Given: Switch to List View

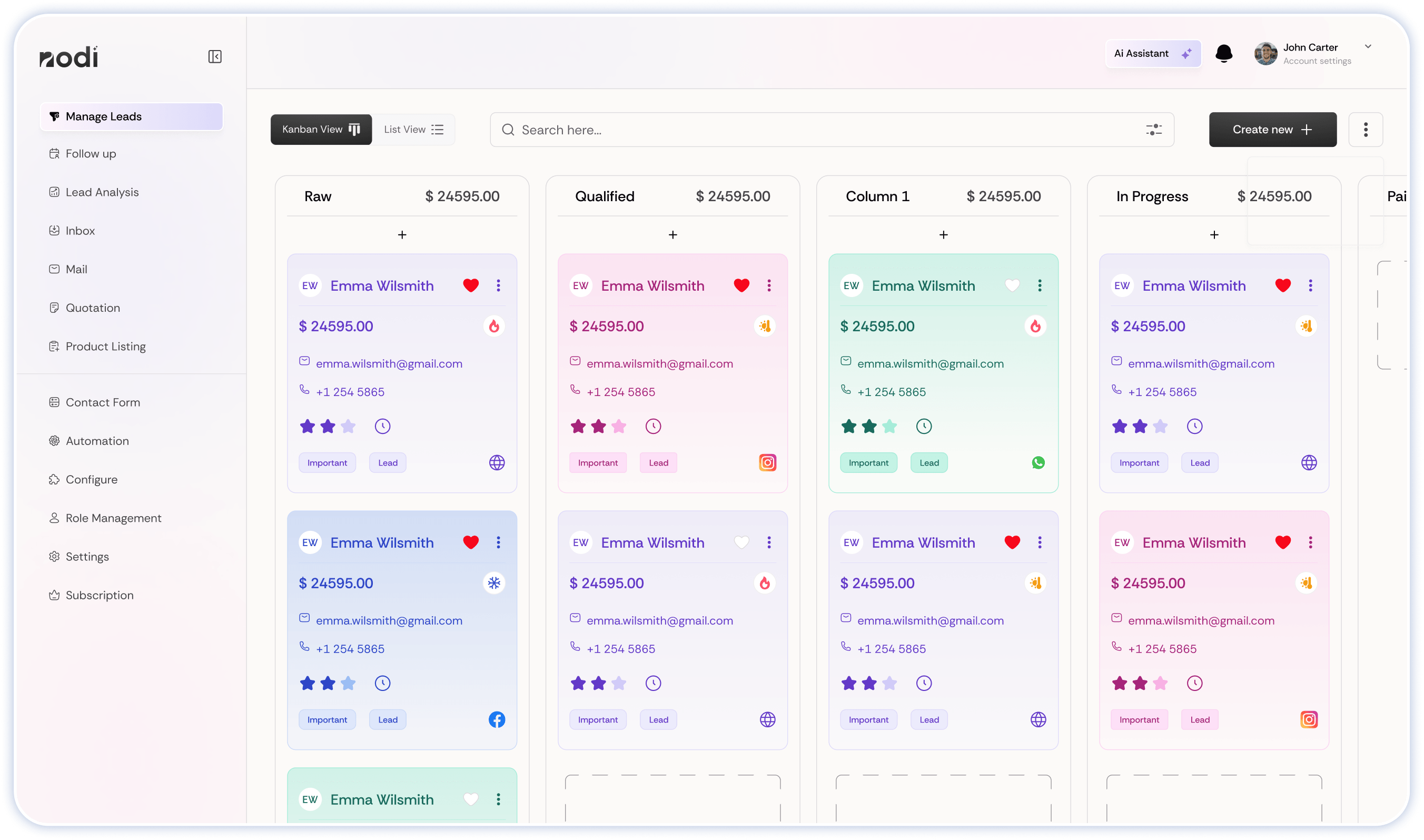Looking at the screenshot, I should [414, 129].
